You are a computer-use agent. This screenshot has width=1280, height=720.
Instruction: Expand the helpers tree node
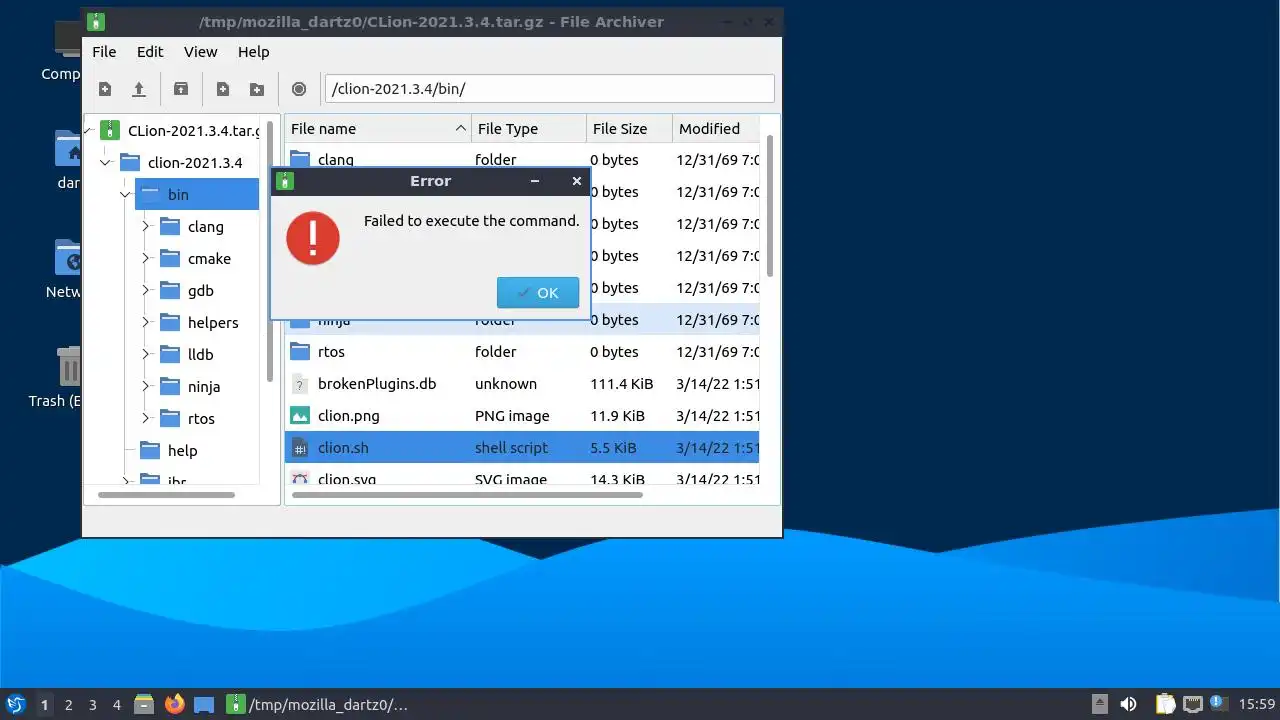(x=145, y=322)
